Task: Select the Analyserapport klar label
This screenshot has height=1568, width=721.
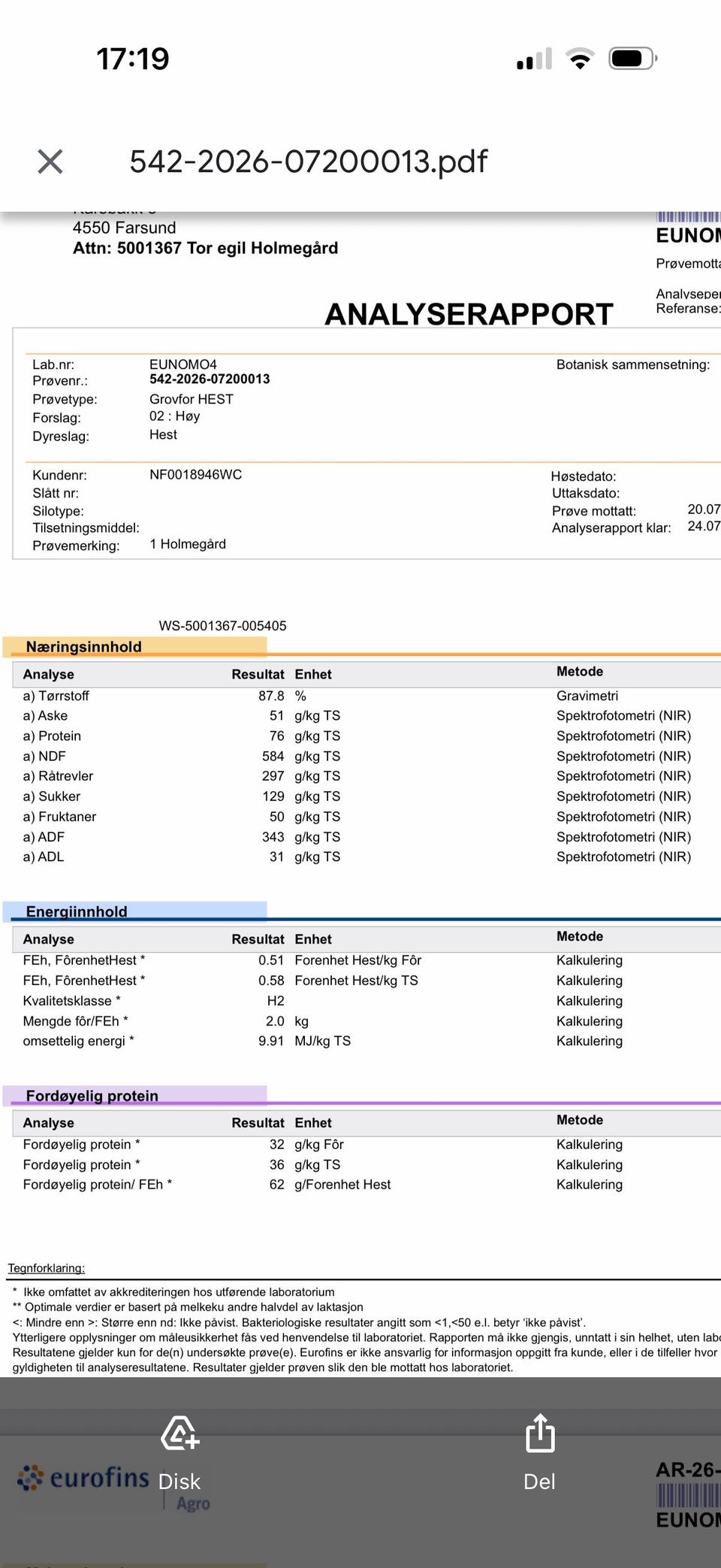Action: (611, 527)
